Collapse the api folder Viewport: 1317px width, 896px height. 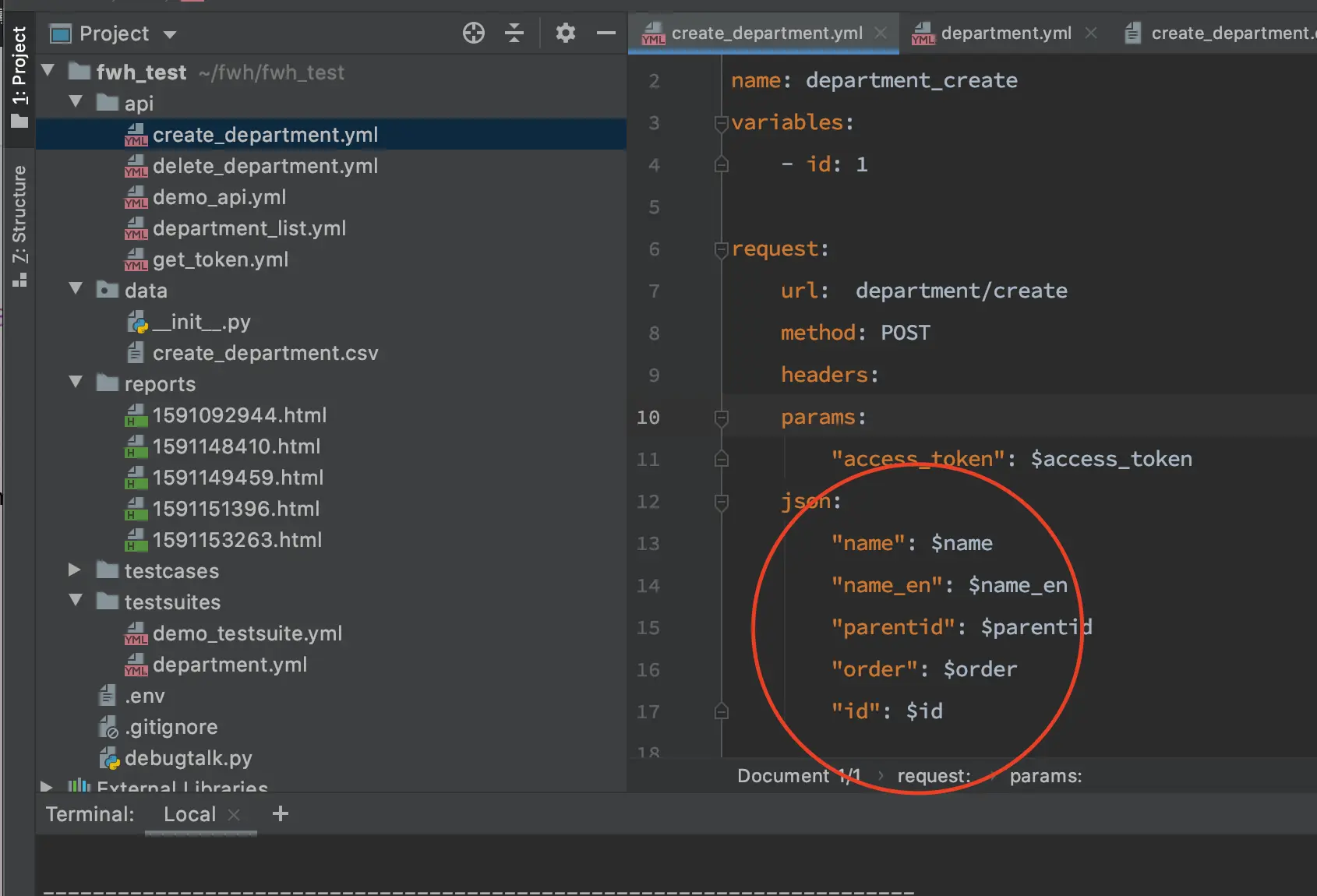[x=76, y=102]
